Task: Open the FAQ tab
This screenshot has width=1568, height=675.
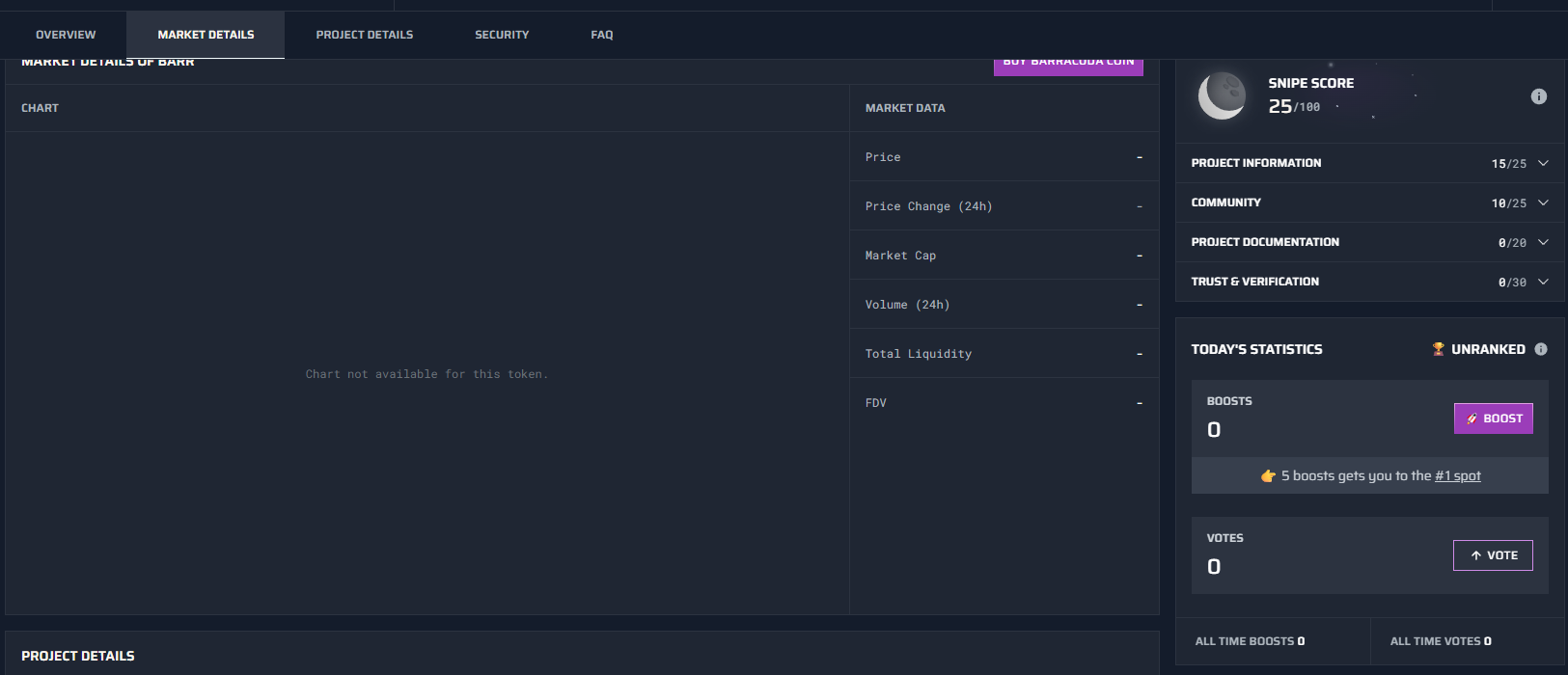Action: click(x=602, y=35)
